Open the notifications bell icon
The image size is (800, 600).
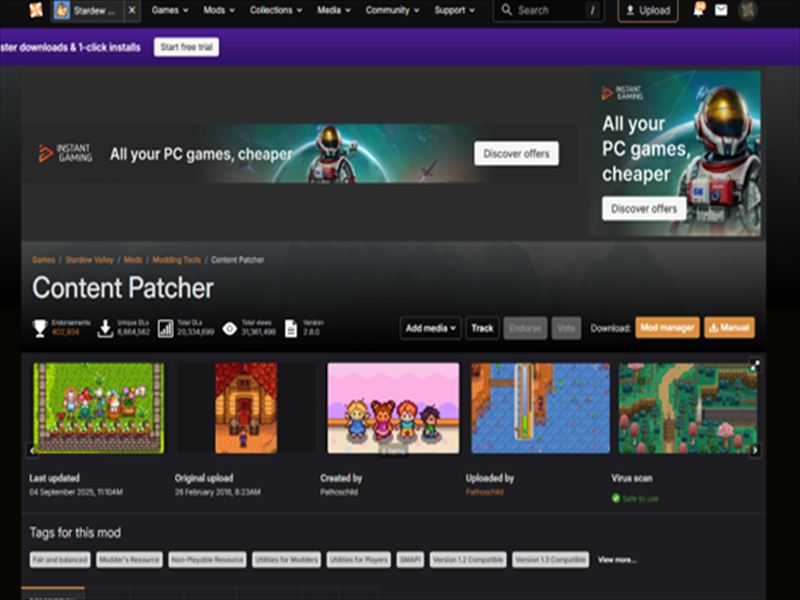click(698, 10)
